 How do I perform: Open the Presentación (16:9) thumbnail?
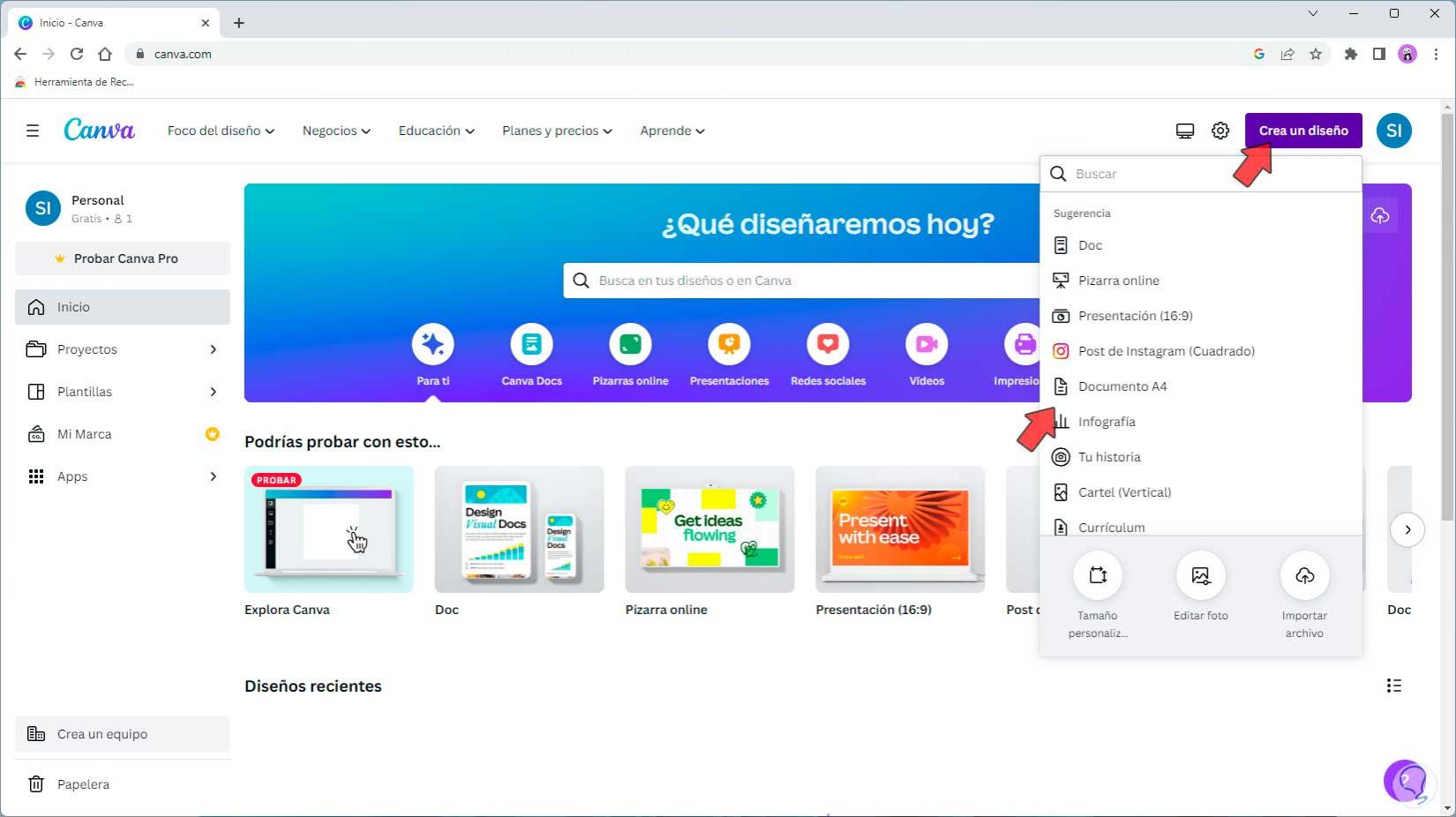pyautogui.click(x=900, y=529)
